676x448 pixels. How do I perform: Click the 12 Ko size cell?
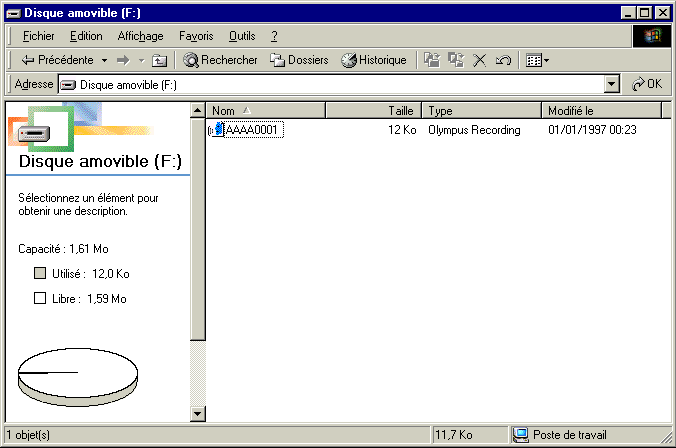coord(402,130)
